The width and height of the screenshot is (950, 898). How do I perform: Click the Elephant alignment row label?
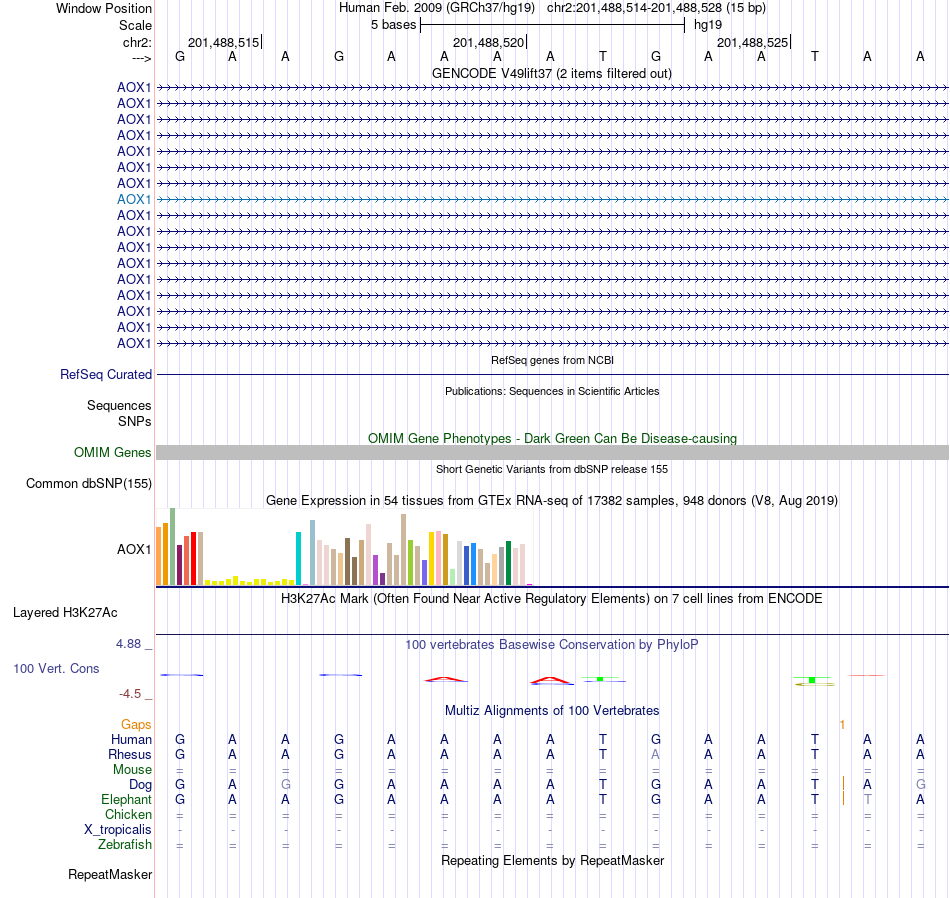(127, 800)
